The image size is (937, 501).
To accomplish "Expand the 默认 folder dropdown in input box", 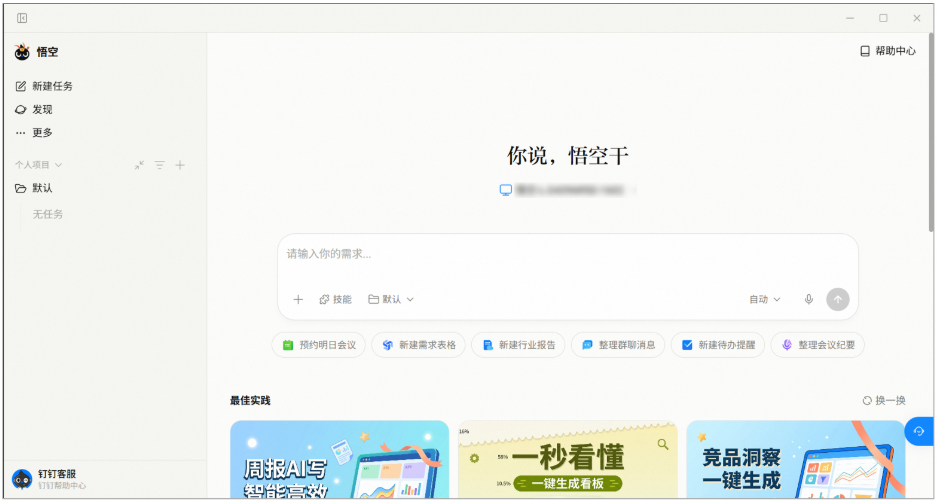I will point(391,300).
